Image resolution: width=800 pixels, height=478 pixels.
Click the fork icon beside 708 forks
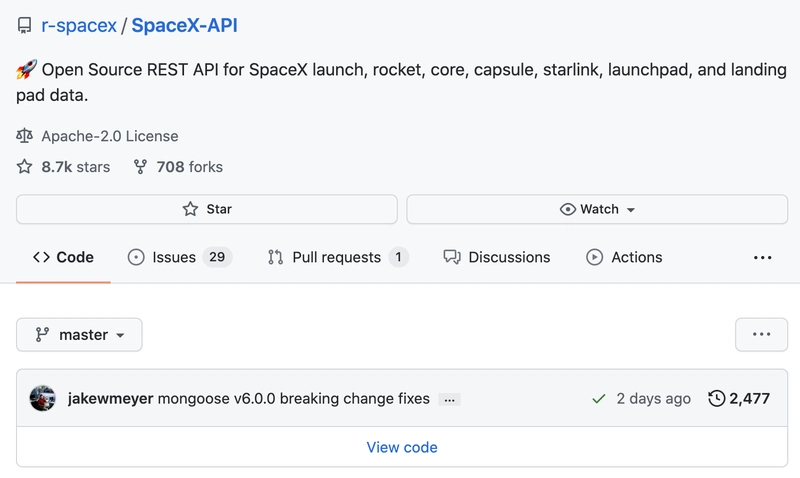point(140,167)
